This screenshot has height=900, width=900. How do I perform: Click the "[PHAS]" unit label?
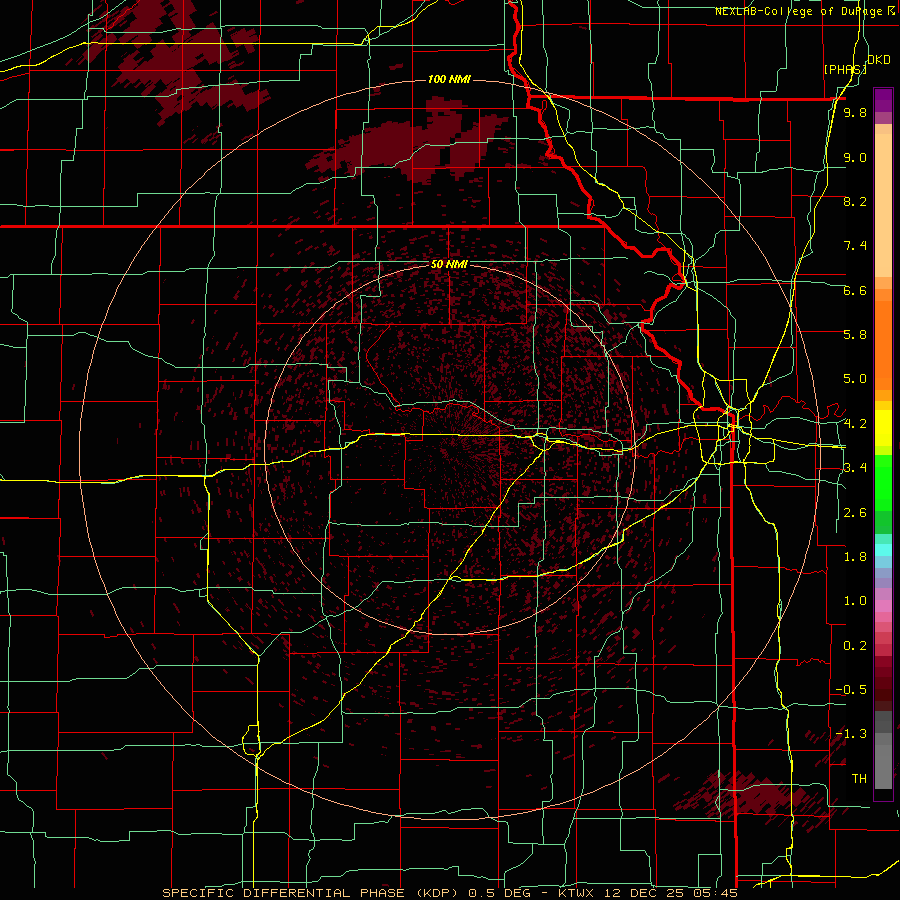pos(845,69)
